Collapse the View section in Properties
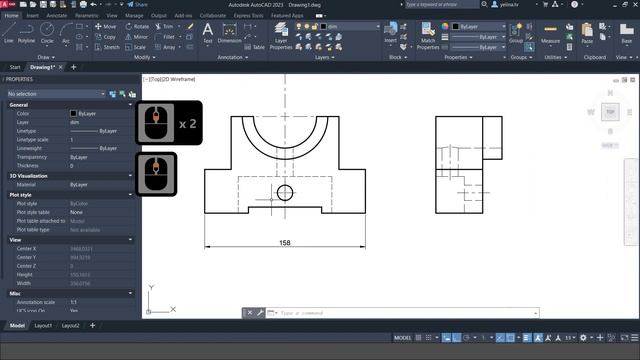This screenshot has width=640, height=360. pos(130,240)
